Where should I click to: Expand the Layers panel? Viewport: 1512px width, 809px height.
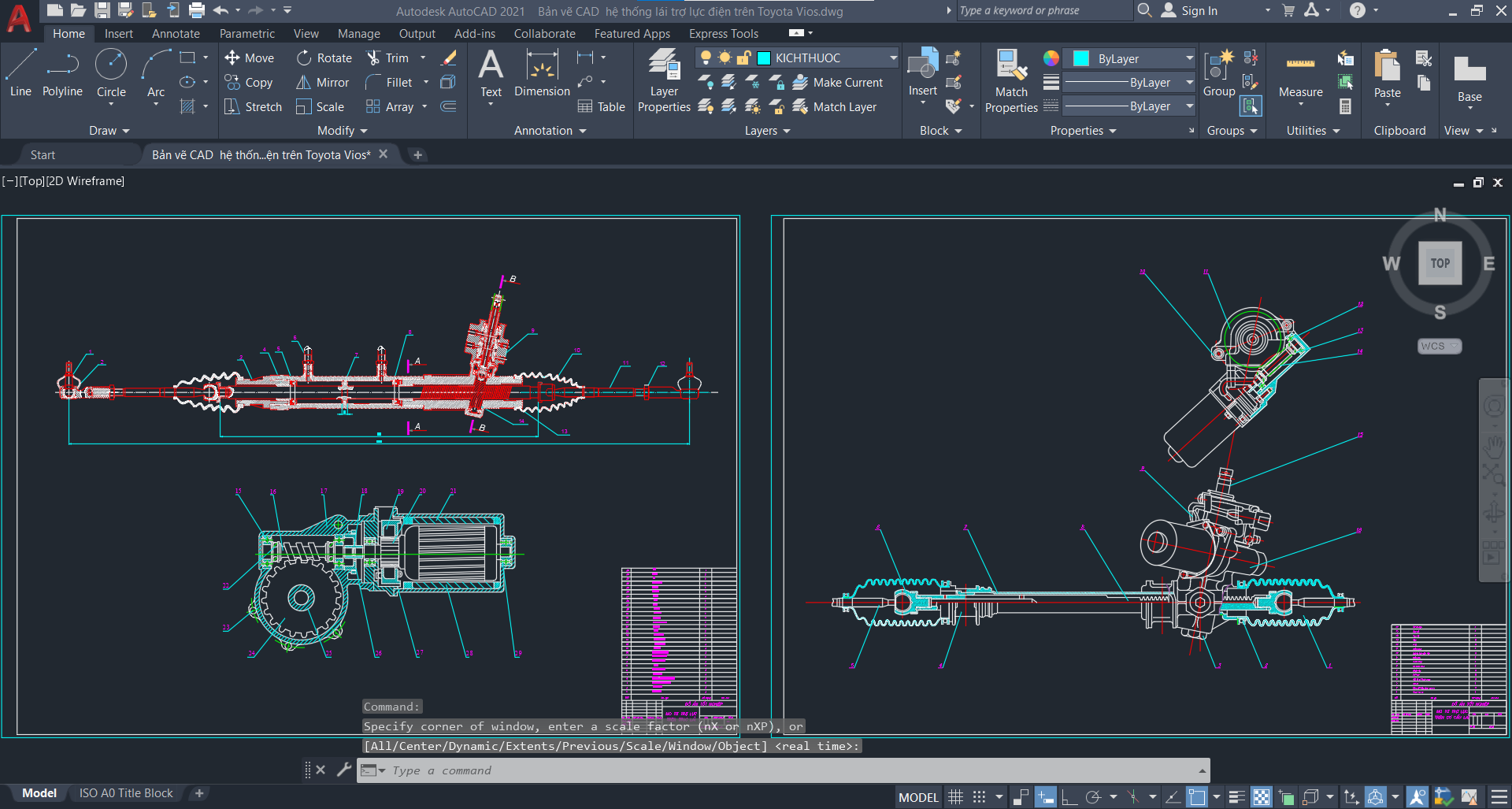pyautogui.click(x=768, y=131)
